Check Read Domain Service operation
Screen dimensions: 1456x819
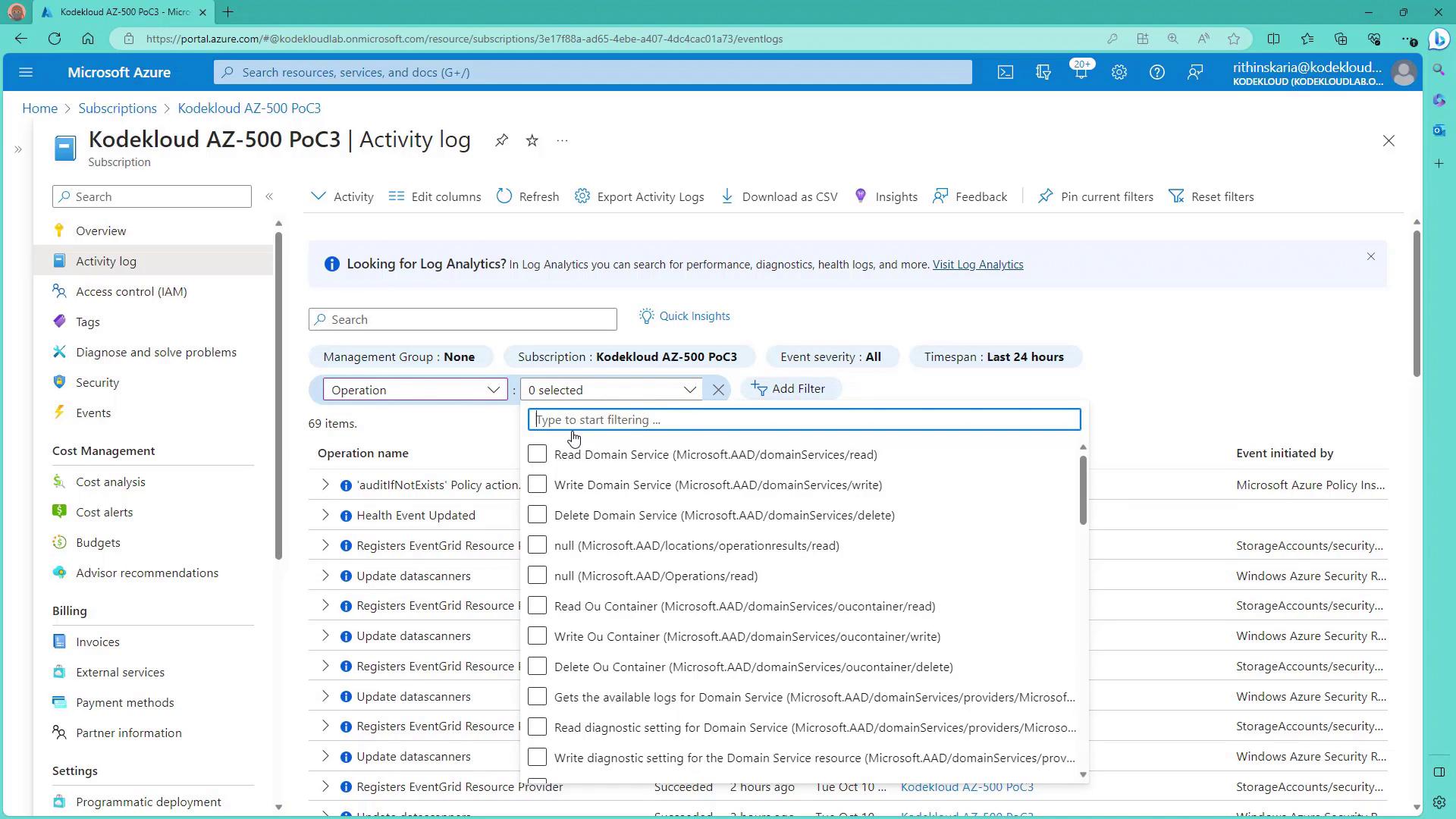pyautogui.click(x=537, y=453)
